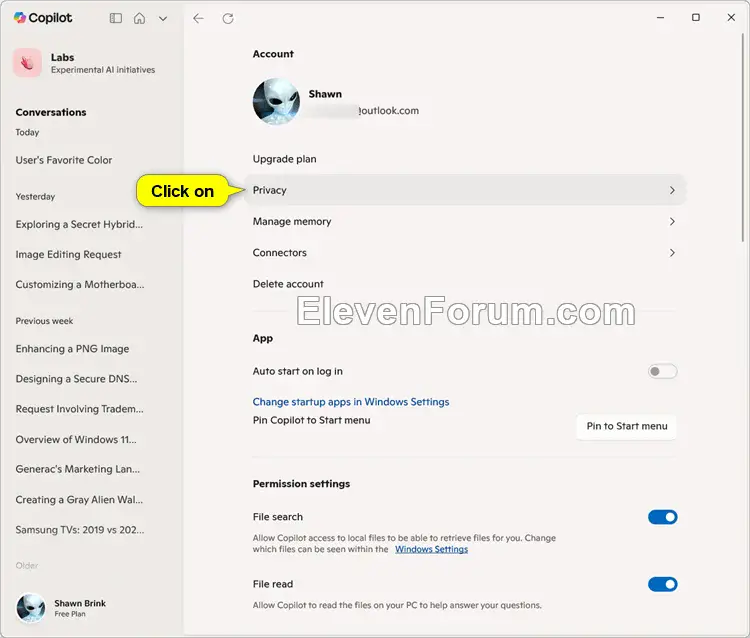This screenshot has height=638, width=750.
Task: Disable the File search toggle
Action: coord(662,517)
